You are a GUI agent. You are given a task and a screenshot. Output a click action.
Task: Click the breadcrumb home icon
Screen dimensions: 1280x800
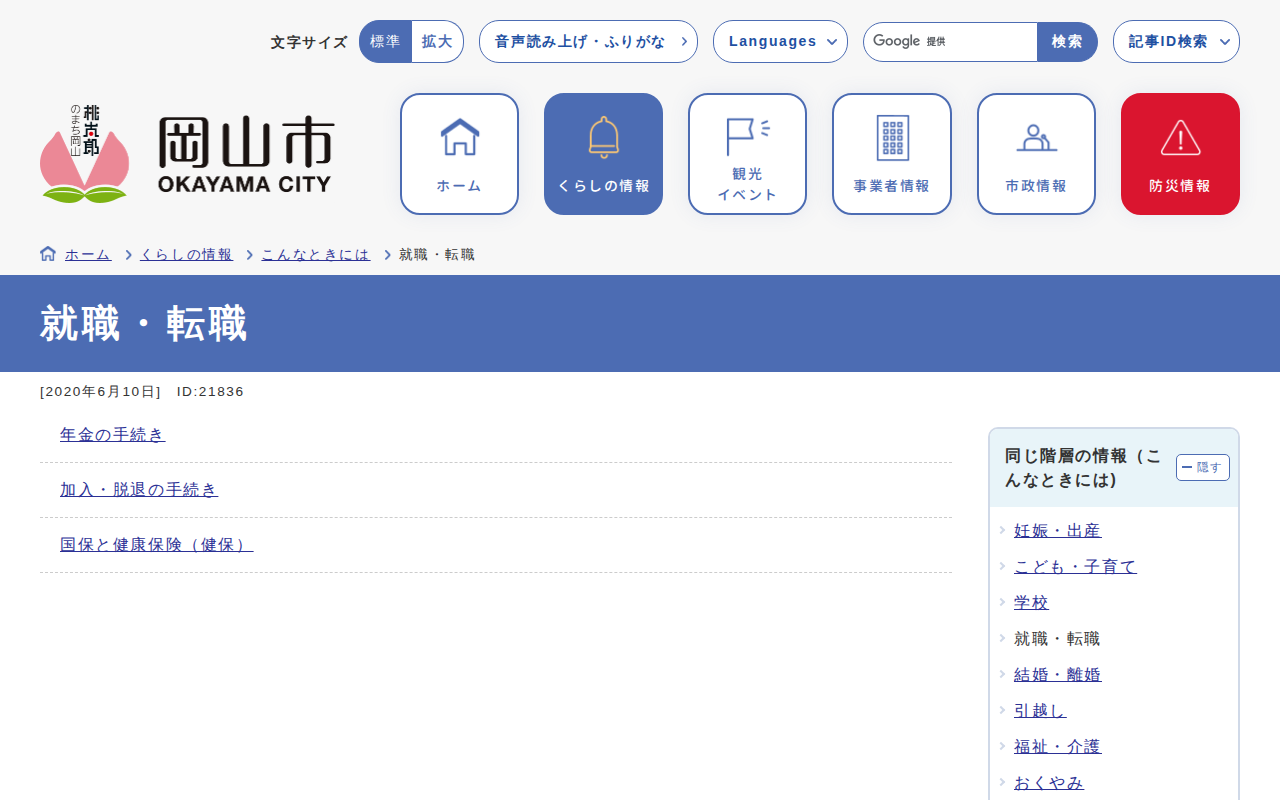[x=48, y=254]
